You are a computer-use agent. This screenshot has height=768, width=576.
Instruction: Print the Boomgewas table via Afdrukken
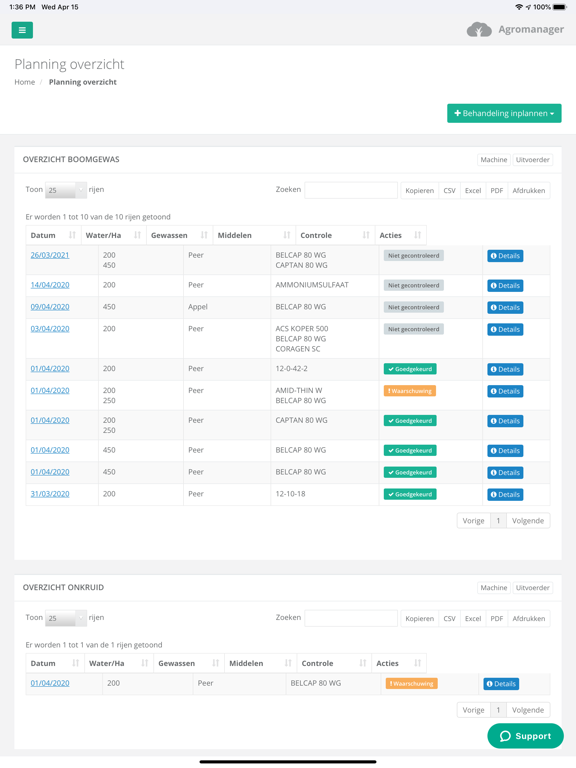[528, 191]
